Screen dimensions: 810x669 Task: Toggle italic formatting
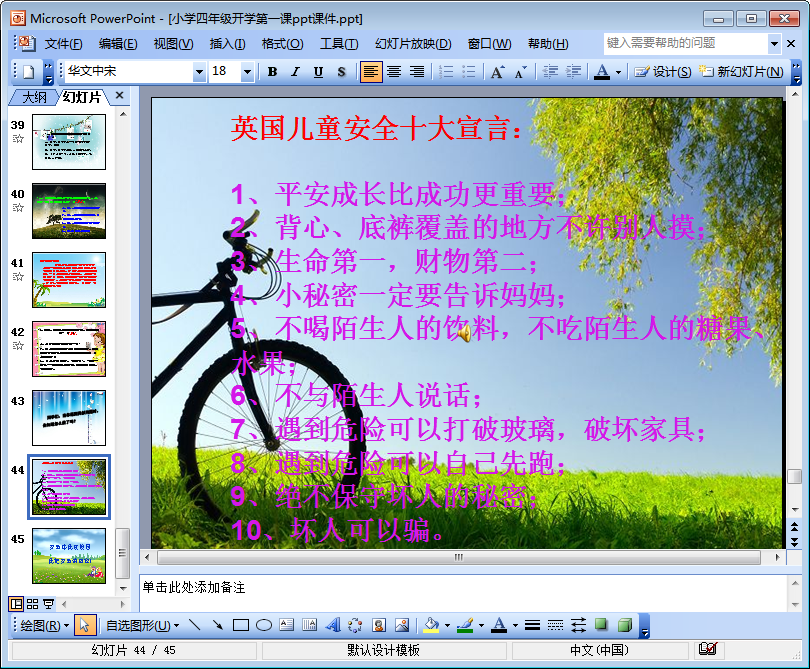click(x=295, y=72)
